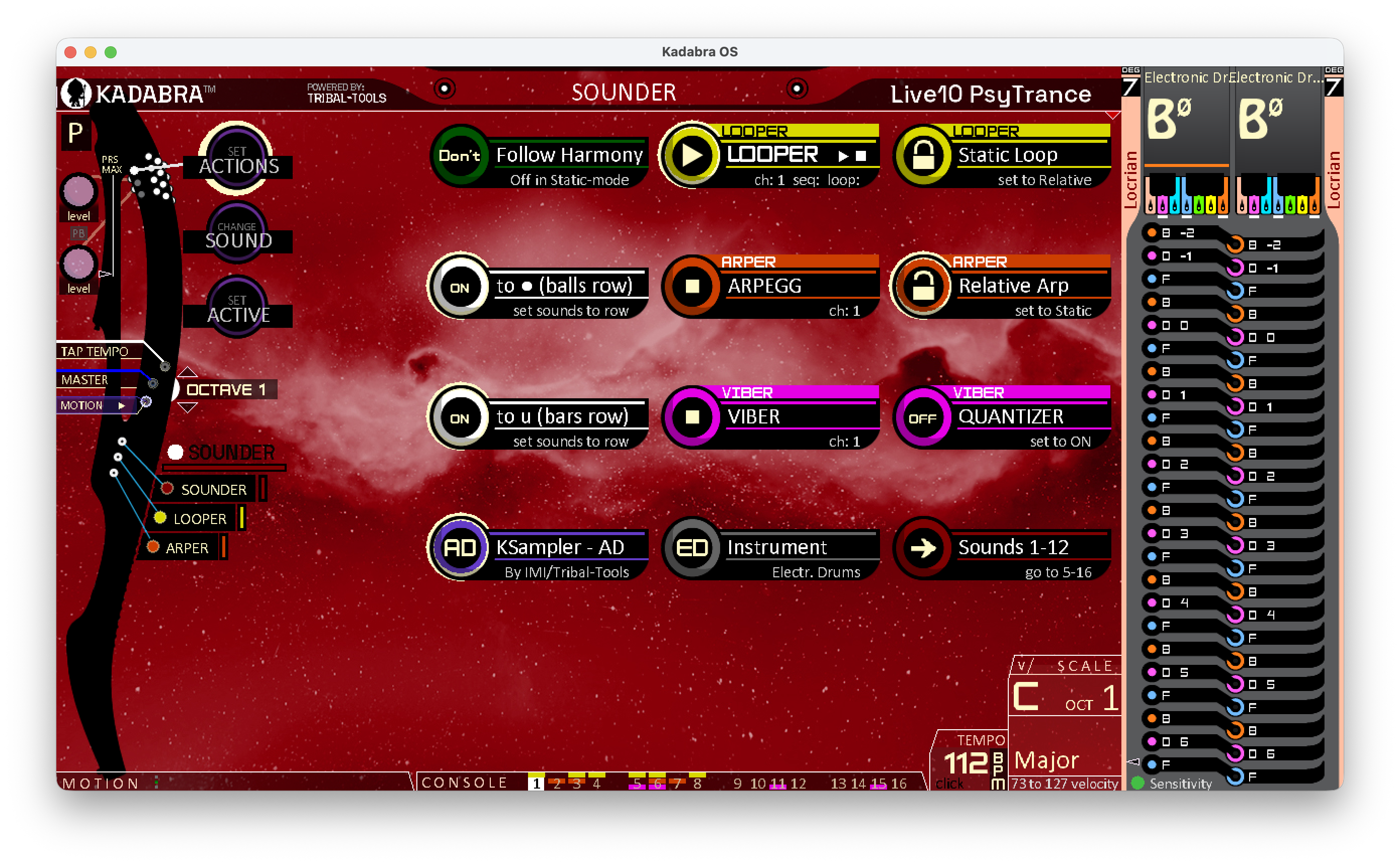
Task: Click the Set Active ring icon
Action: pos(236,306)
